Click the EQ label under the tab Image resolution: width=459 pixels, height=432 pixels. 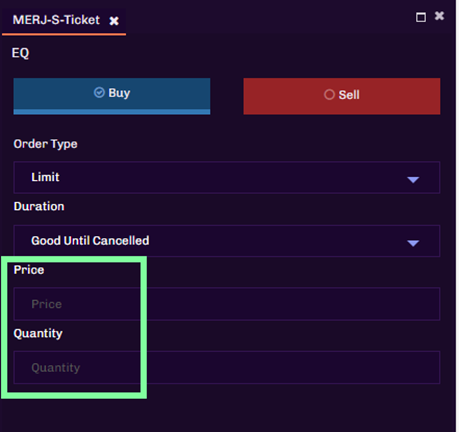pos(20,53)
